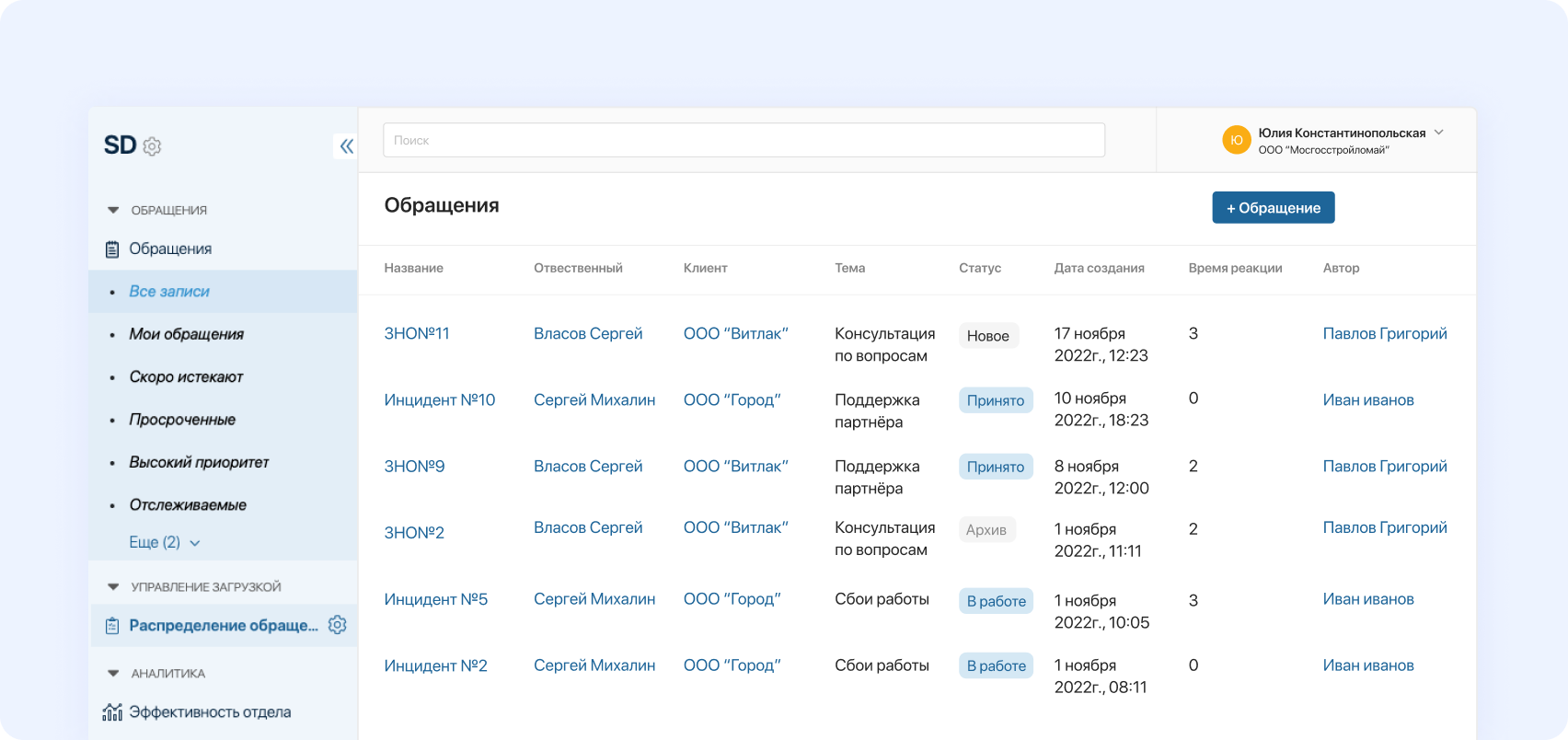Collapse the ОБРАЩЕНИЯ section triangle
The image size is (1568, 740).
[113, 211]
